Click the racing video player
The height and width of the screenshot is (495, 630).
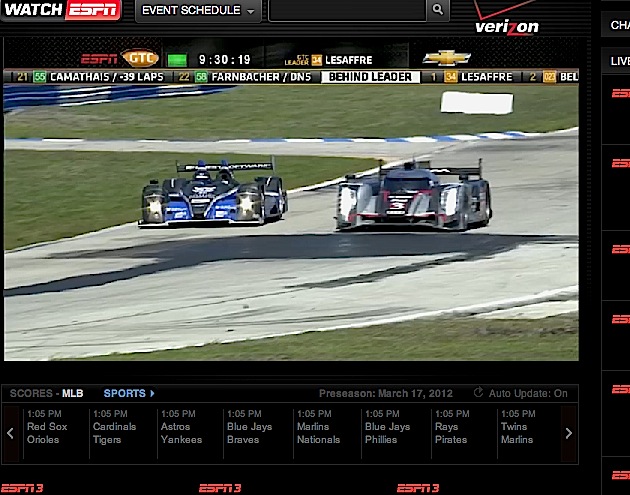pos(290,220)
